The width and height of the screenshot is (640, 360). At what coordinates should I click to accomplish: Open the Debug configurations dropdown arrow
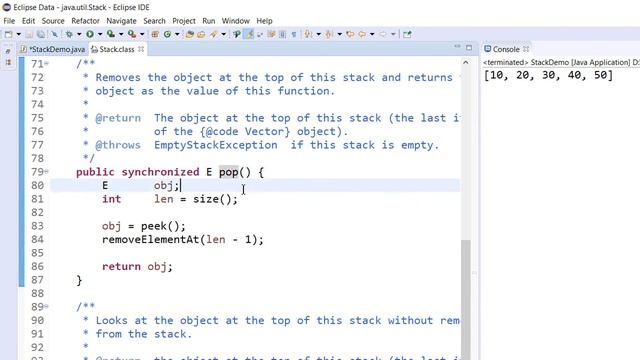[79, 34]
